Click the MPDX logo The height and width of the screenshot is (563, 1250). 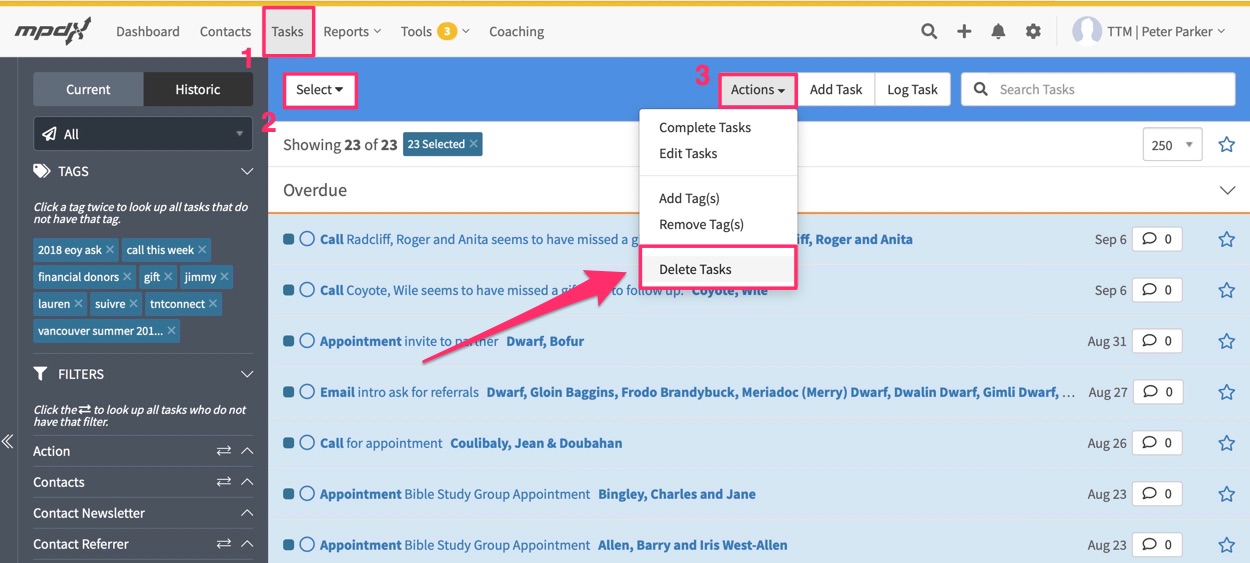(x=53, y=31)
